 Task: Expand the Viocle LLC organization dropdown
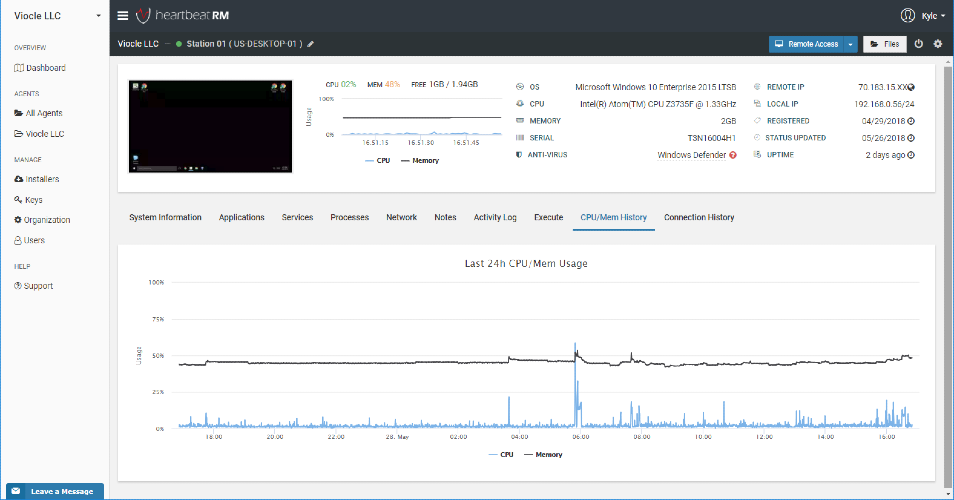tap(57, 16)
